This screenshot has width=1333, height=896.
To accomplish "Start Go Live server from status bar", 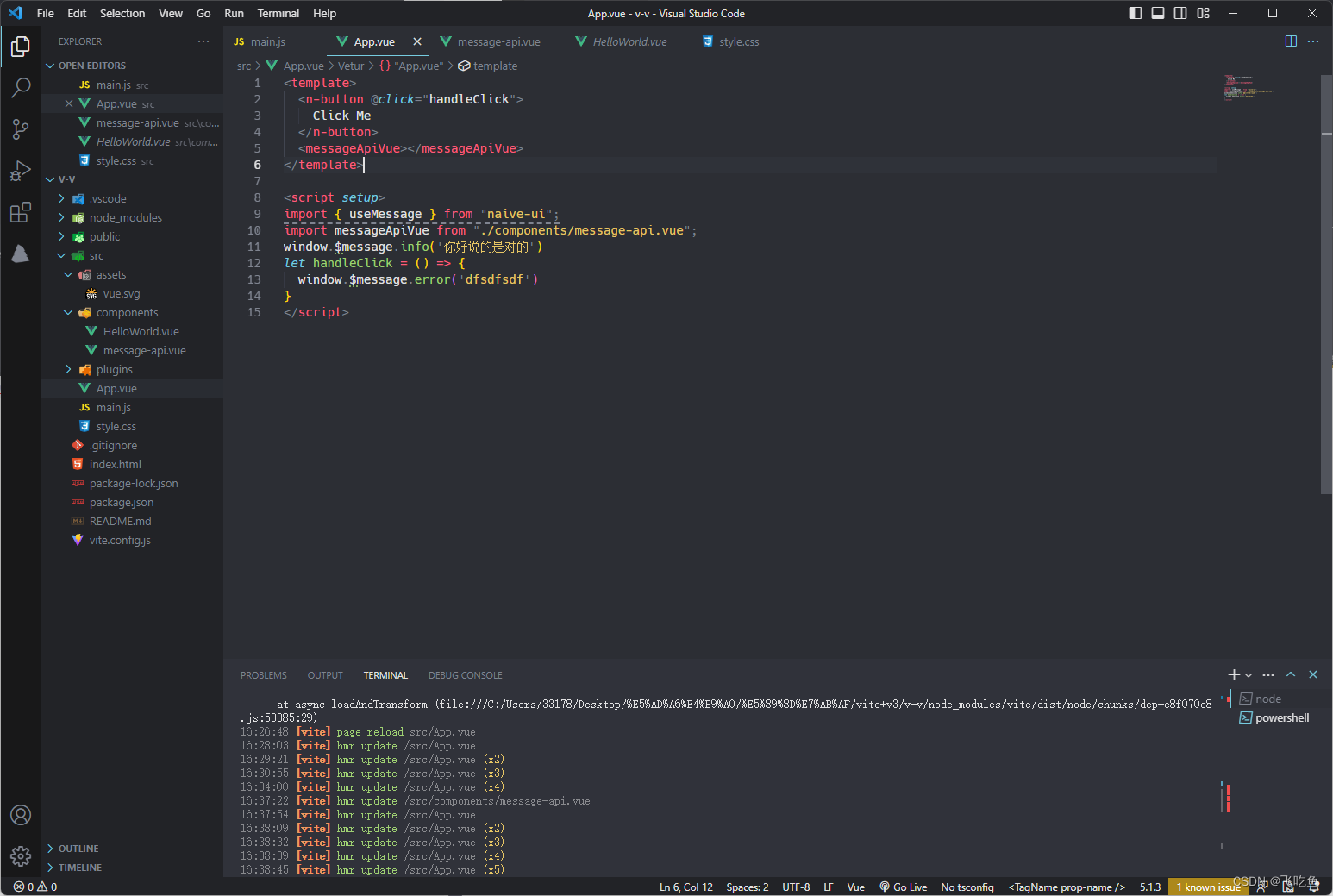I will coord(904,887).
